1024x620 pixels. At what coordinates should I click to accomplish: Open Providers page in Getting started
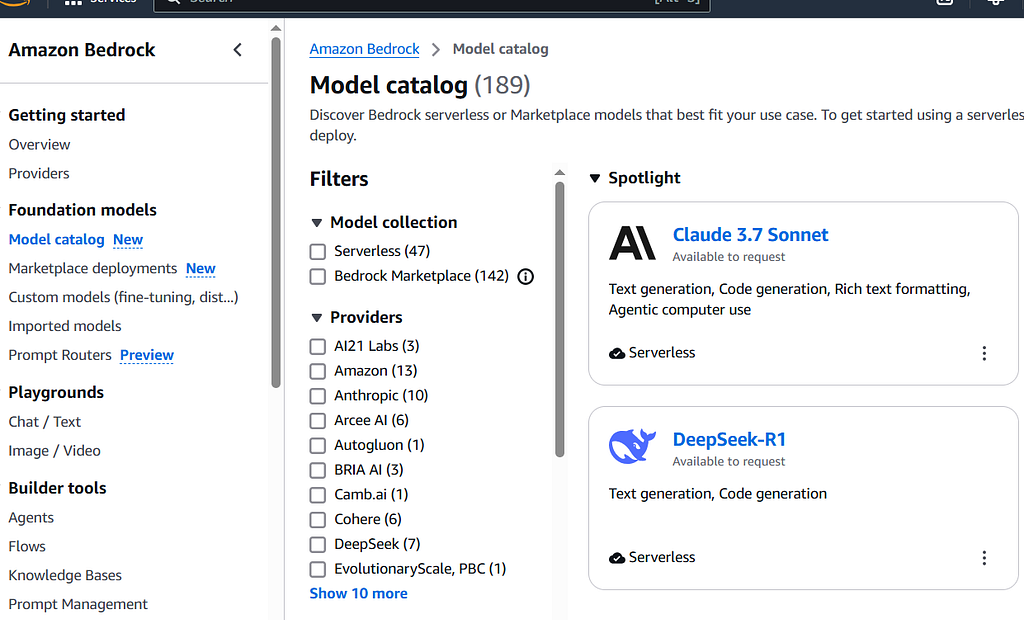(x=39, y=173)
